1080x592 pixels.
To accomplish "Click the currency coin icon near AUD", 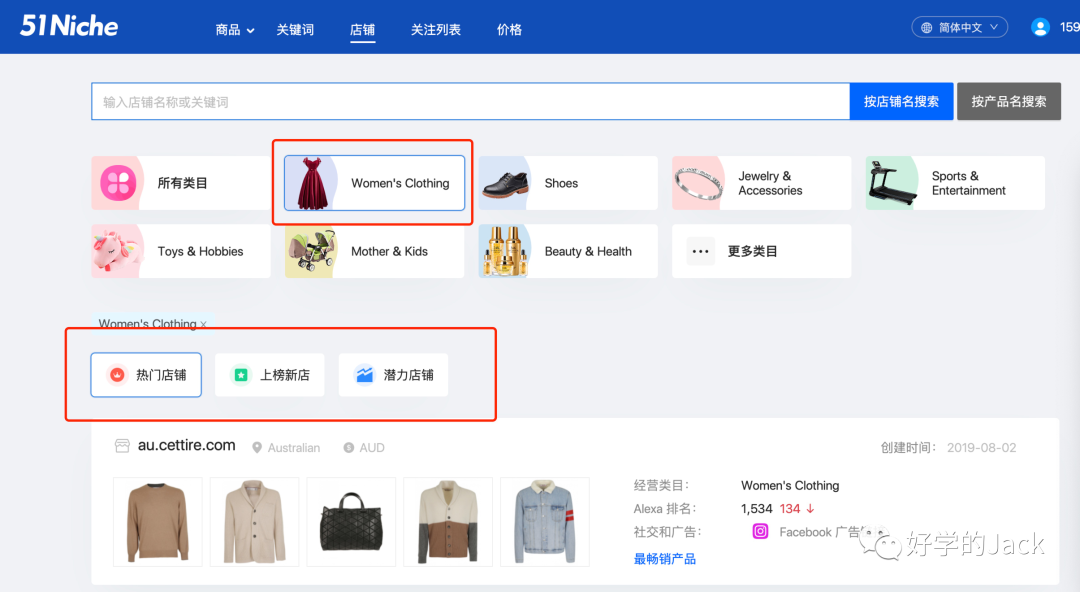I will (349, 448).
